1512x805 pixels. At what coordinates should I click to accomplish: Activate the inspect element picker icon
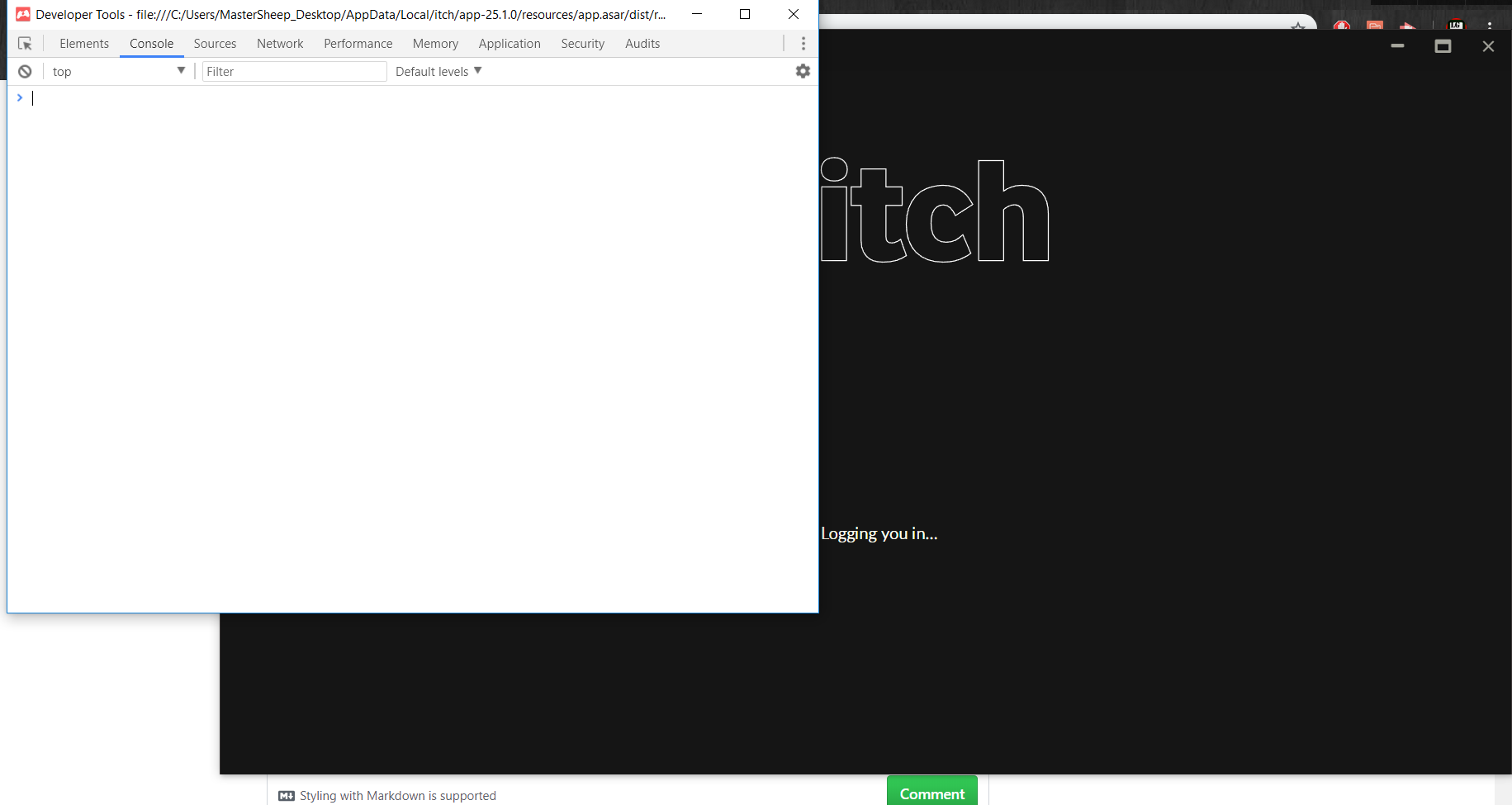click(x=25, y=44)
